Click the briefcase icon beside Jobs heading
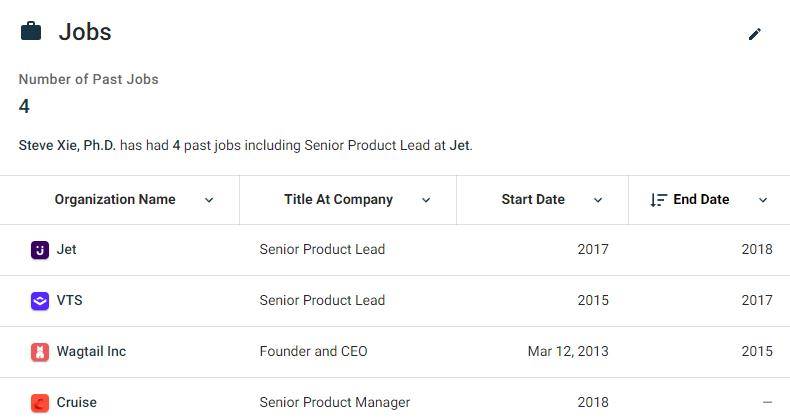 [x=31, y=31]
